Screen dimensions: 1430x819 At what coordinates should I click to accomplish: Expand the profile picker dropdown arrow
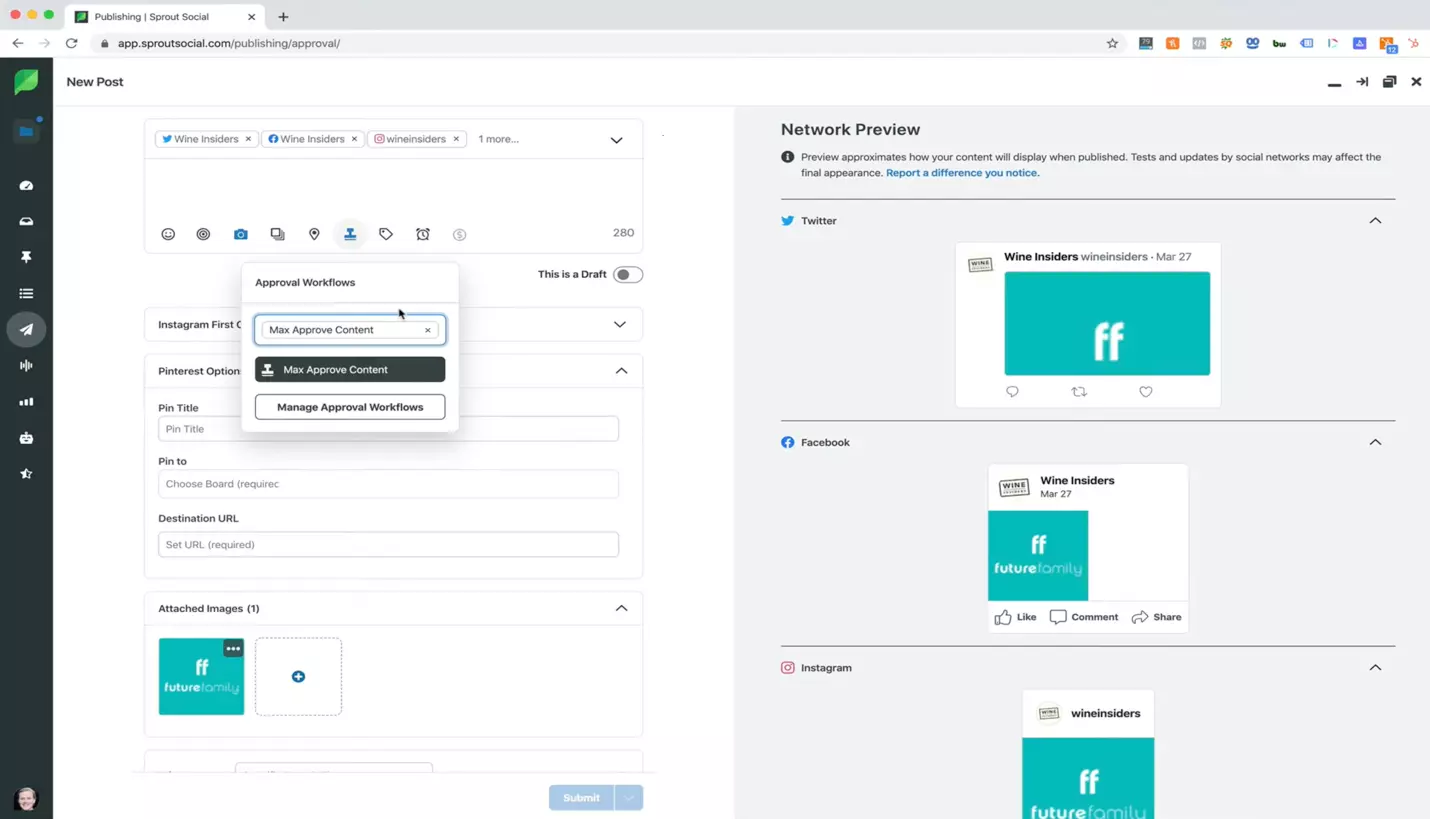click(x=616, y=140)
